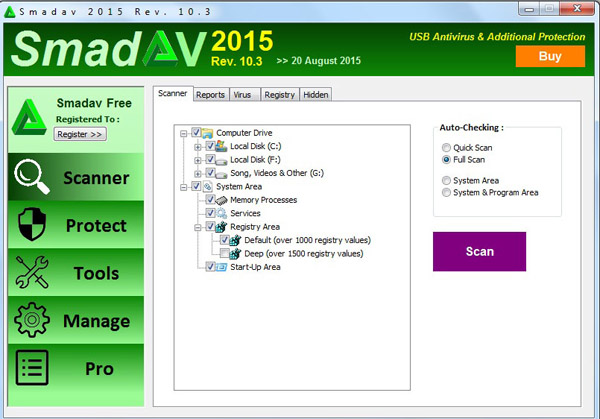Open the Manage sidebar section
Image resolution: width=600 pixels, height=419 pixels.
[76, 320]
